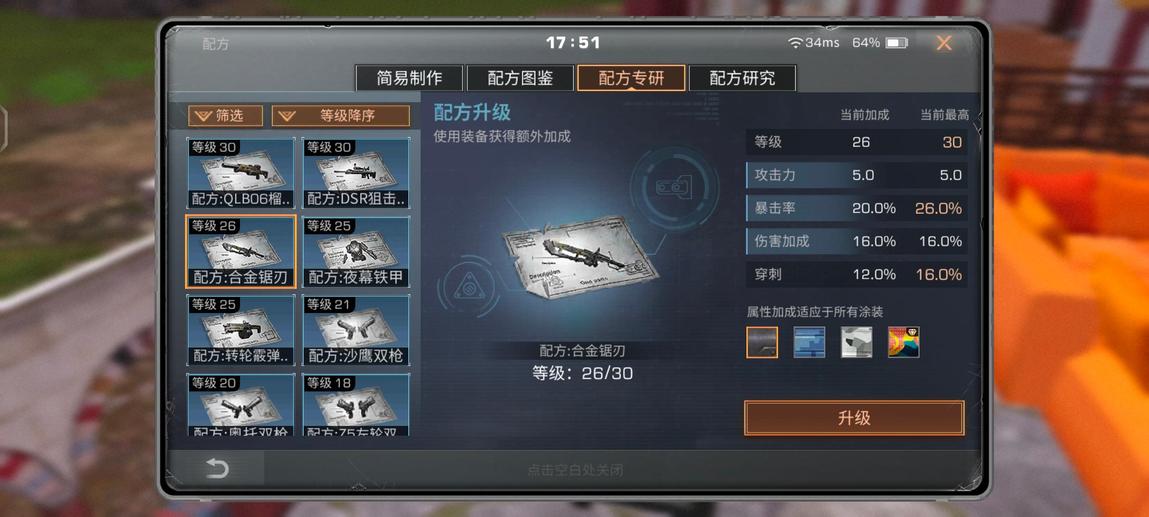Close the recipe panel with X
This screenshot has height=517, width=1149.
pyautogui.click(x=944, y=43)
